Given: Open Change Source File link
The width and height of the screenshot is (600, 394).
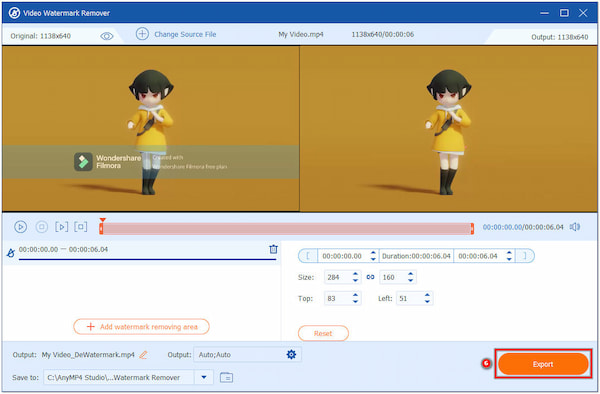Looking at the screenshot, I should click(185, 34).
